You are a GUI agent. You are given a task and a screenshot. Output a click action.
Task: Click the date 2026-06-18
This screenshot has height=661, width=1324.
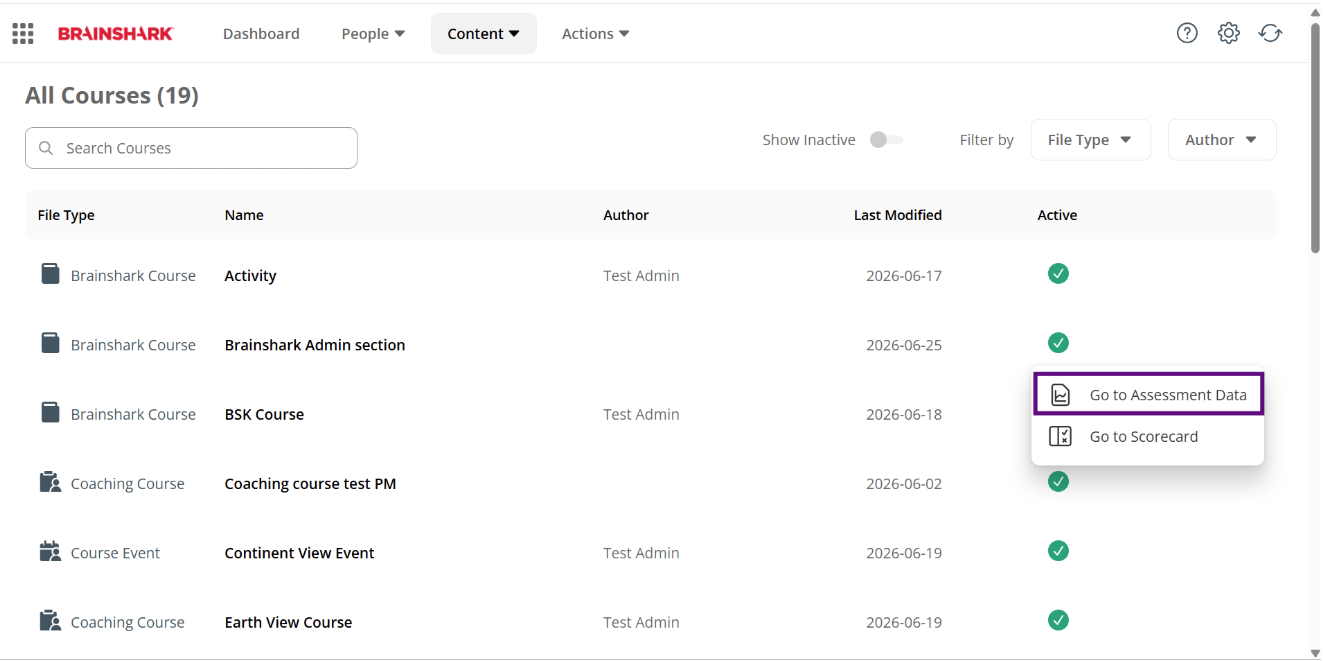pos(904,414)
